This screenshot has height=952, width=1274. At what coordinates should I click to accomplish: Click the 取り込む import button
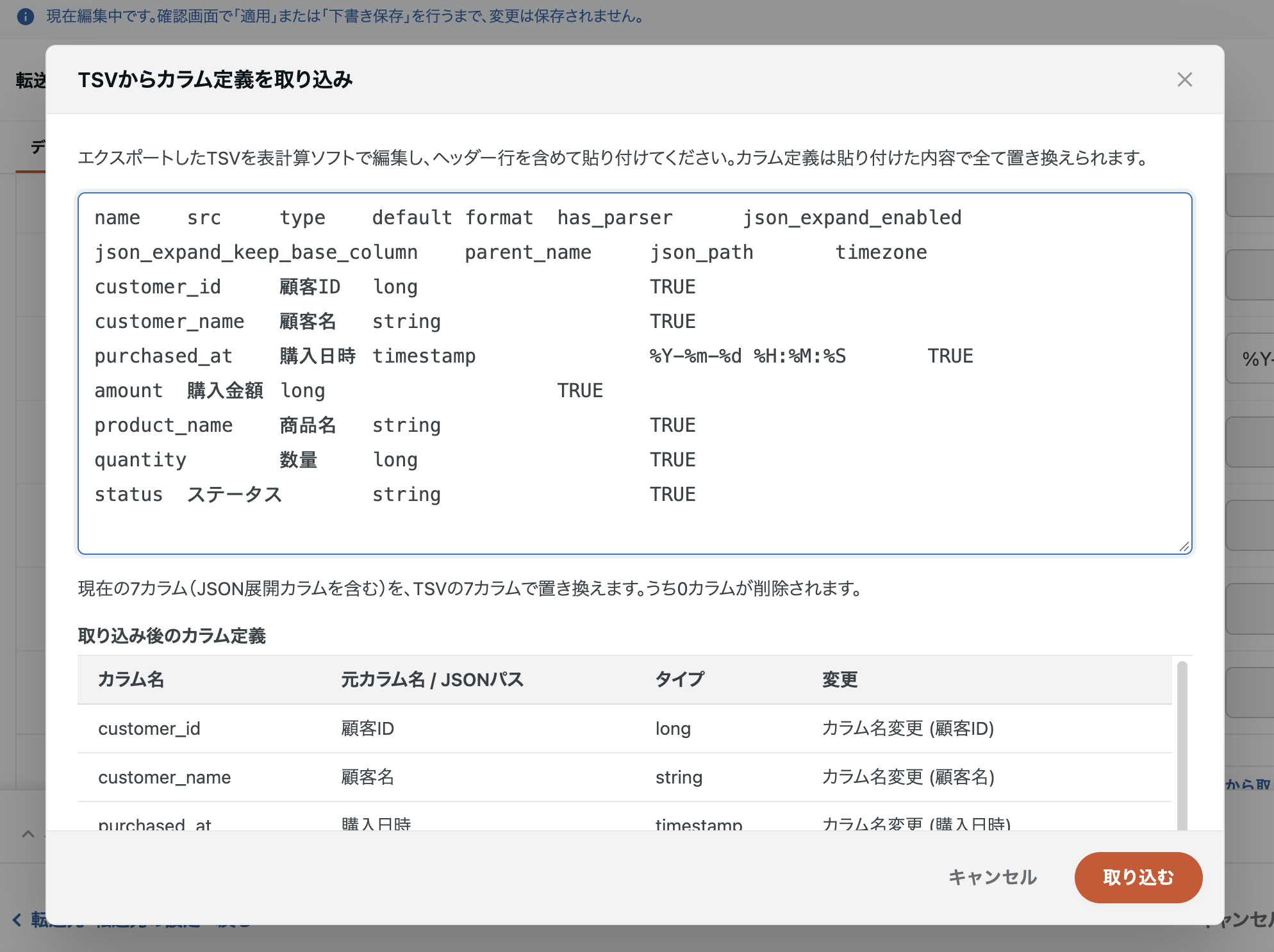click(x=1138, y=877)
